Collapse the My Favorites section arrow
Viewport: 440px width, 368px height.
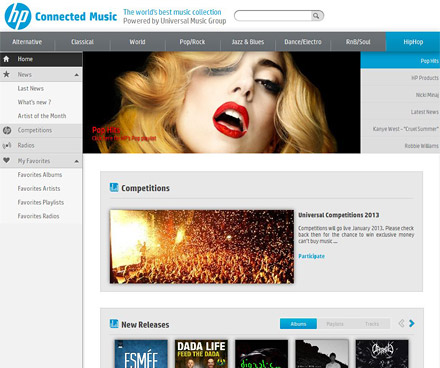[77, 161]
